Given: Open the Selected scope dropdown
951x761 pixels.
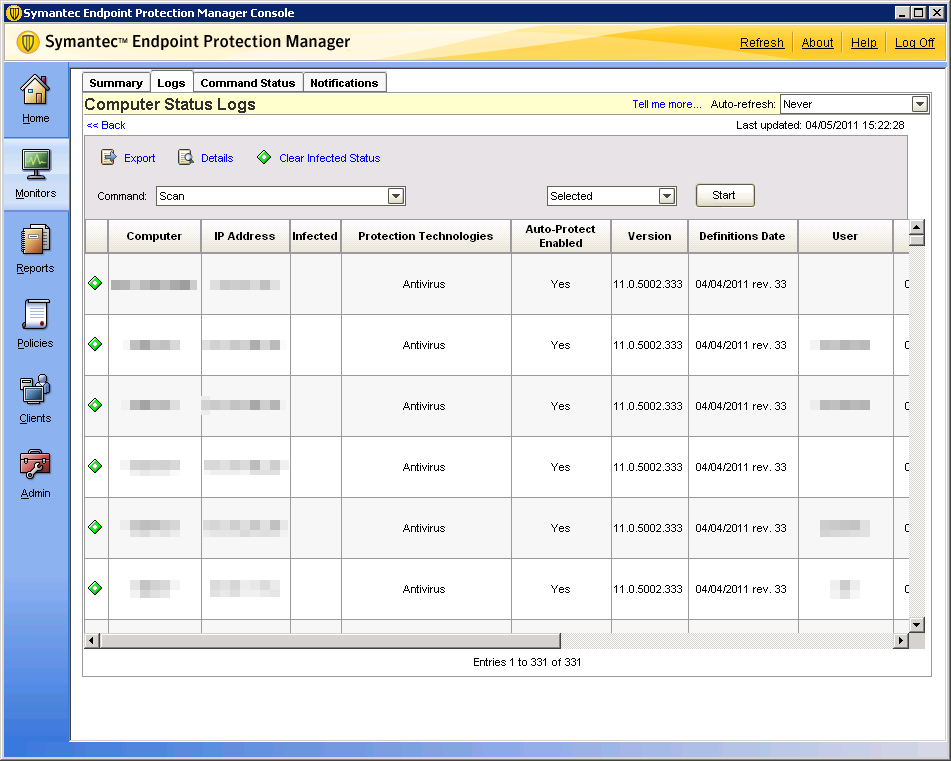Looking at the screenshot, I should coord(667,196).
